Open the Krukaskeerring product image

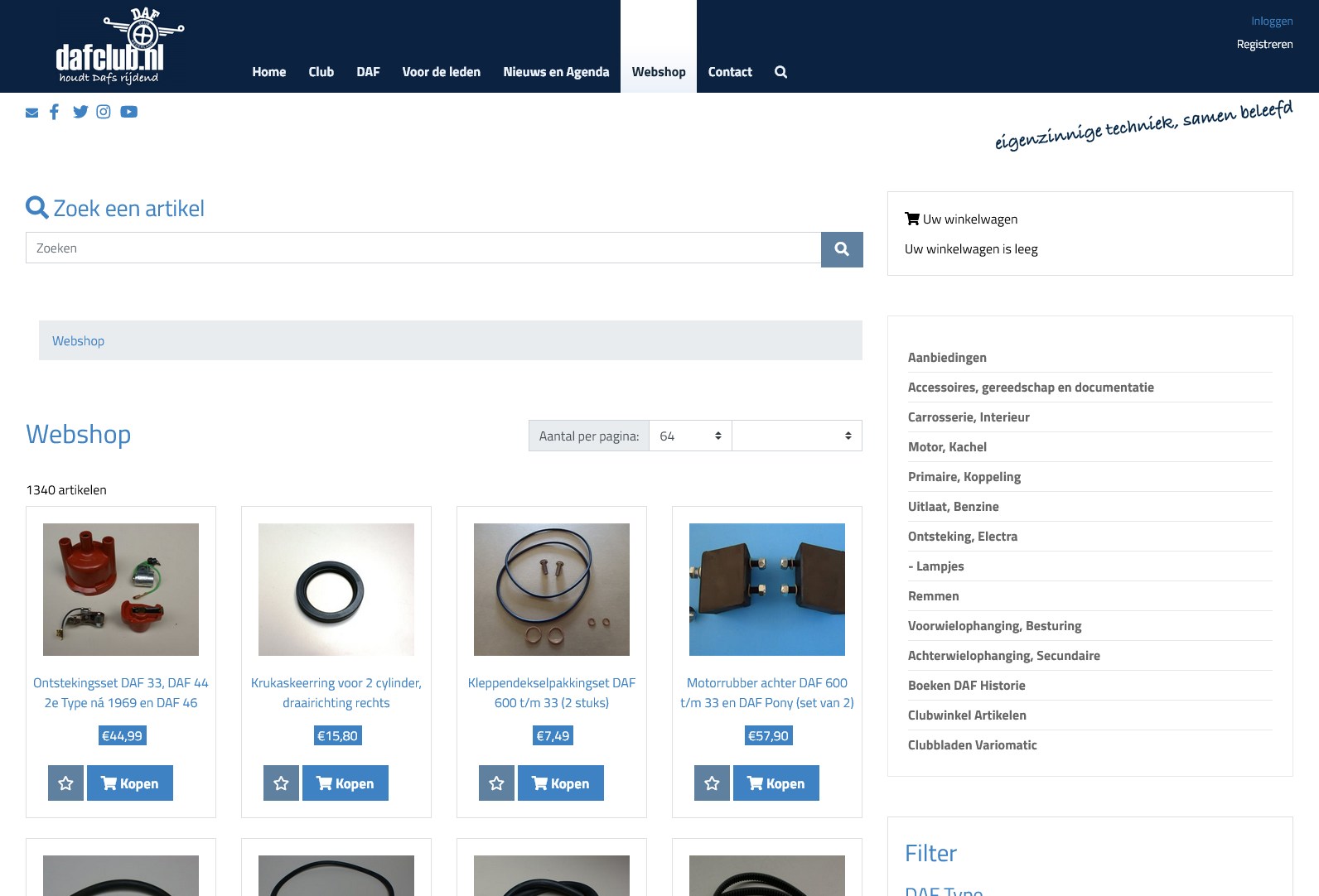pyautogui.click(x=336, y=590)
